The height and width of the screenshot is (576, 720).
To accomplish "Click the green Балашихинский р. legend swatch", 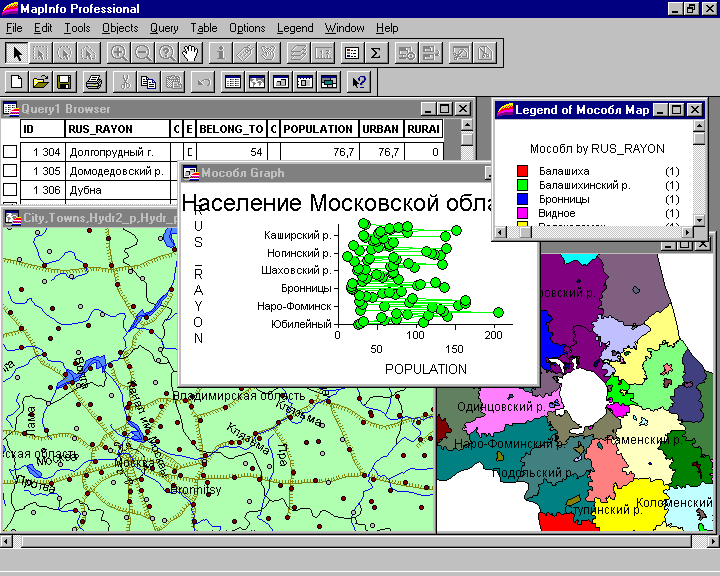I will 523,185.
